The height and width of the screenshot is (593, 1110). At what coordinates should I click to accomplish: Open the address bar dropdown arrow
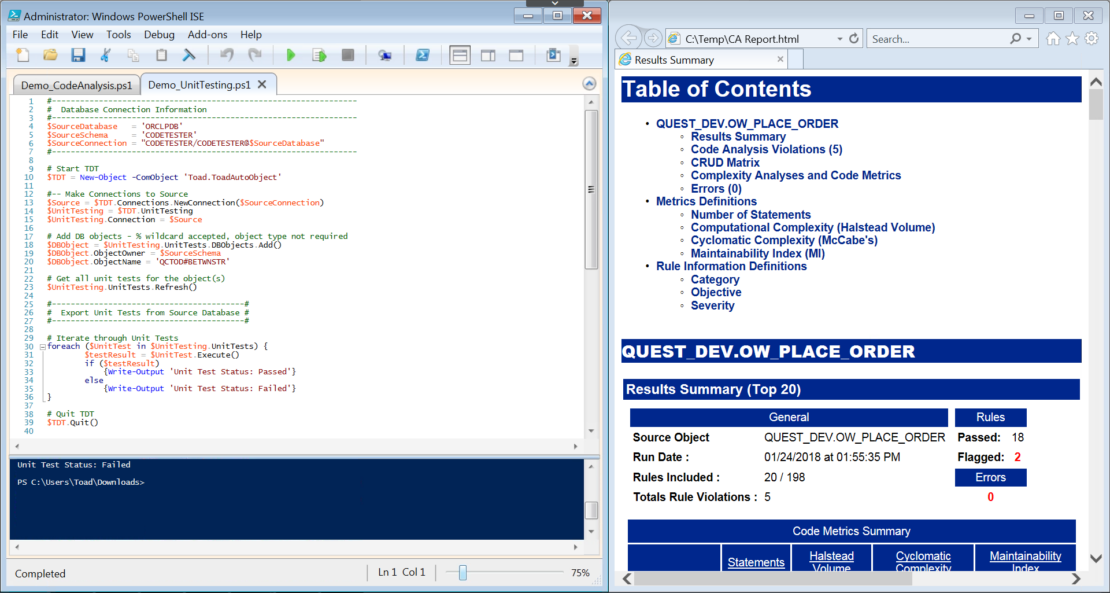click(x=838, y=38)
